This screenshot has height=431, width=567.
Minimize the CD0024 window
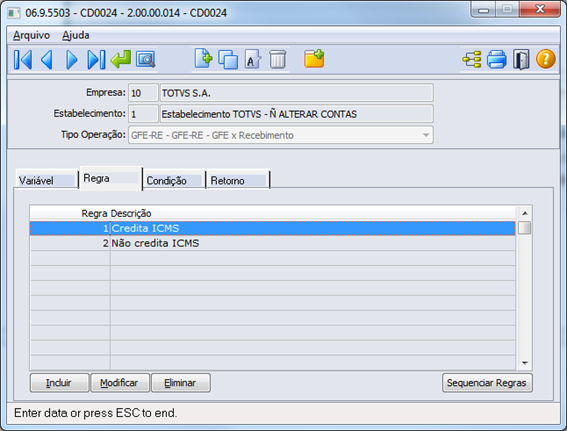pos(483,10)
